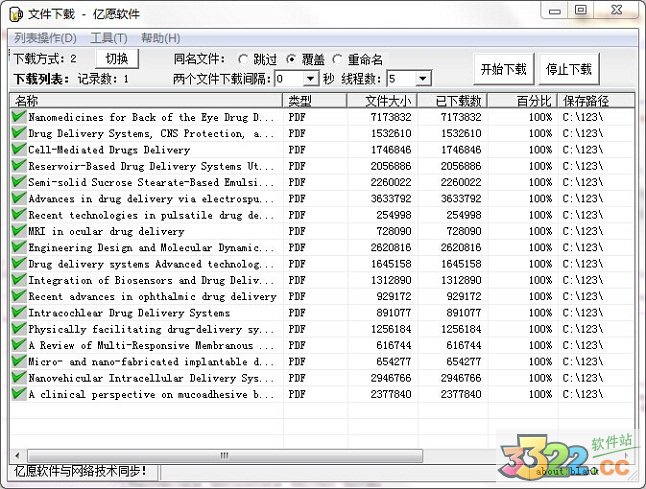The image size is (646, 489).
Task: Sort list by 保存路径 column header
Action: coord(596,101)
